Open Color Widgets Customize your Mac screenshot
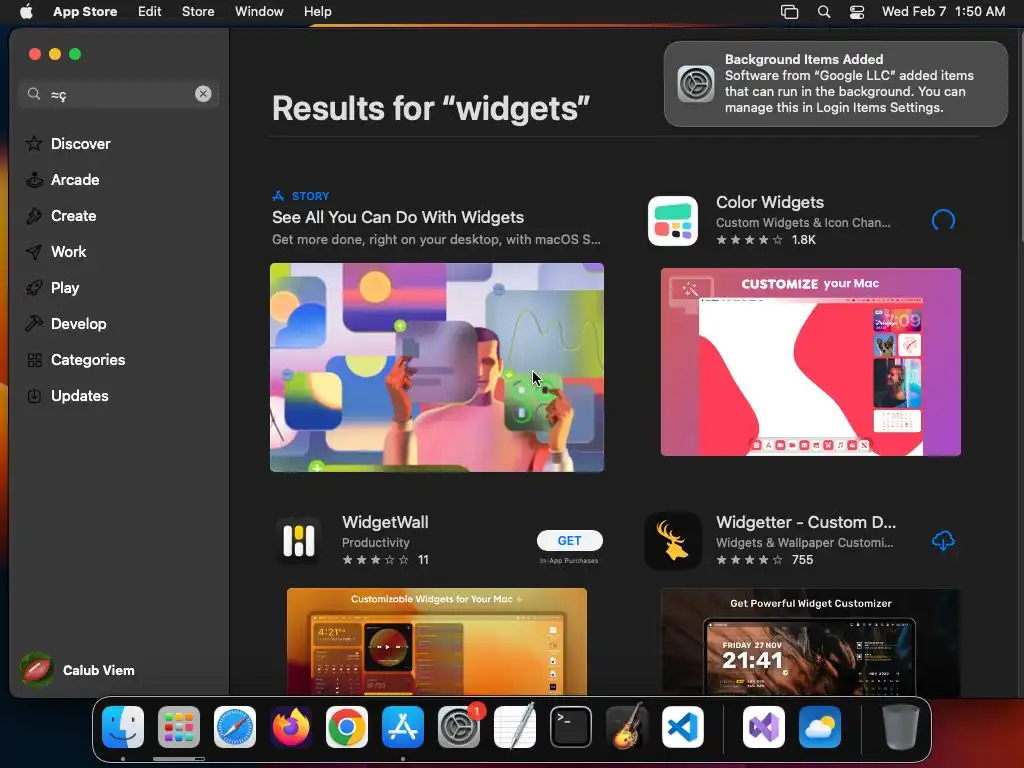 tap(810, 362)
